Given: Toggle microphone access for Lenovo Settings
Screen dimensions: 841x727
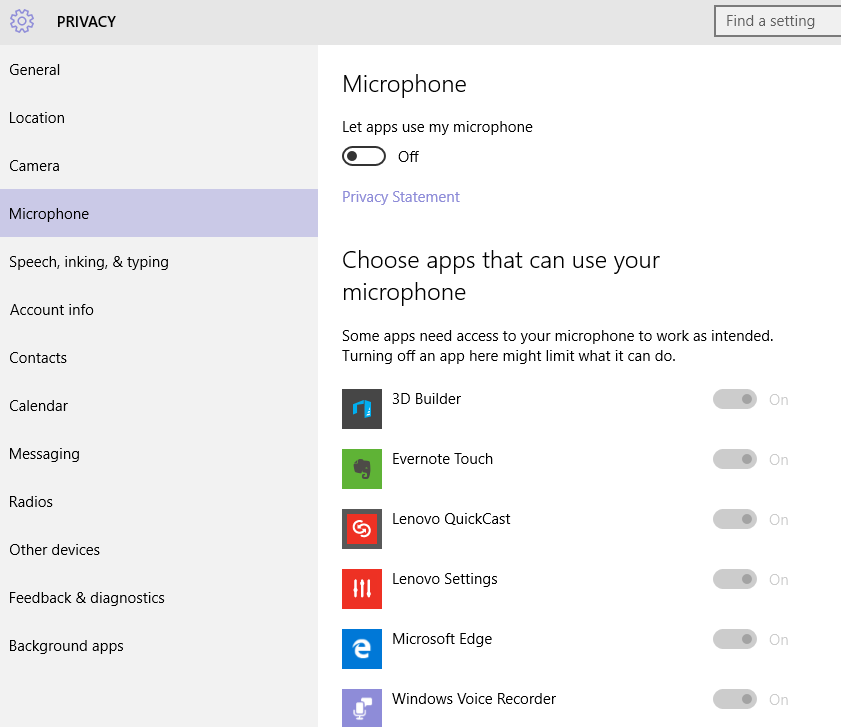Looking at the screenshot, I should 735,579.
